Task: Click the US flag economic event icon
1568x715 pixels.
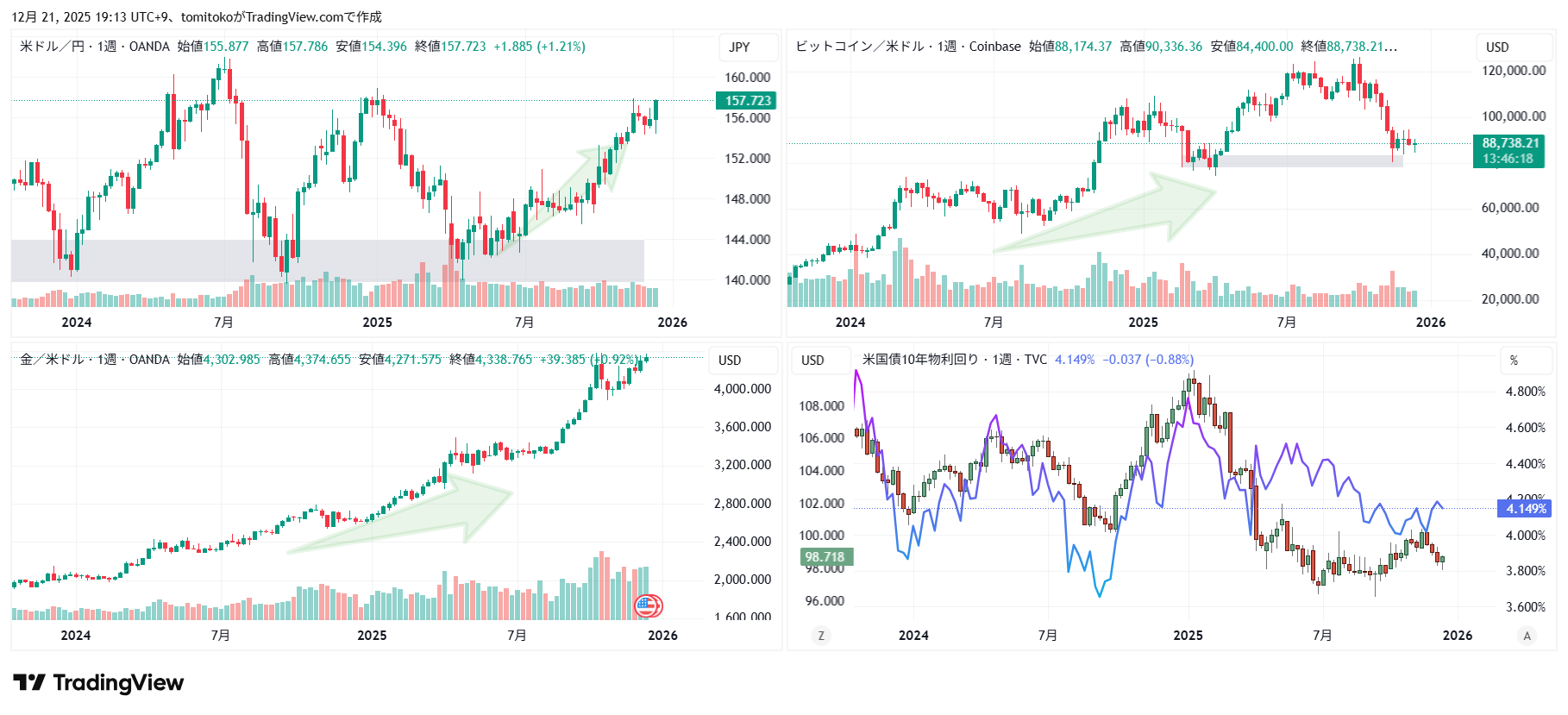Action: point(648,606)
